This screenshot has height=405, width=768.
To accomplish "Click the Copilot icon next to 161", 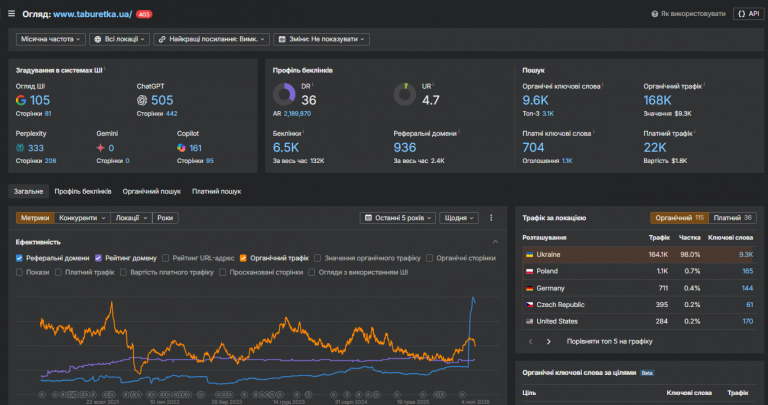I will point(181,148).
